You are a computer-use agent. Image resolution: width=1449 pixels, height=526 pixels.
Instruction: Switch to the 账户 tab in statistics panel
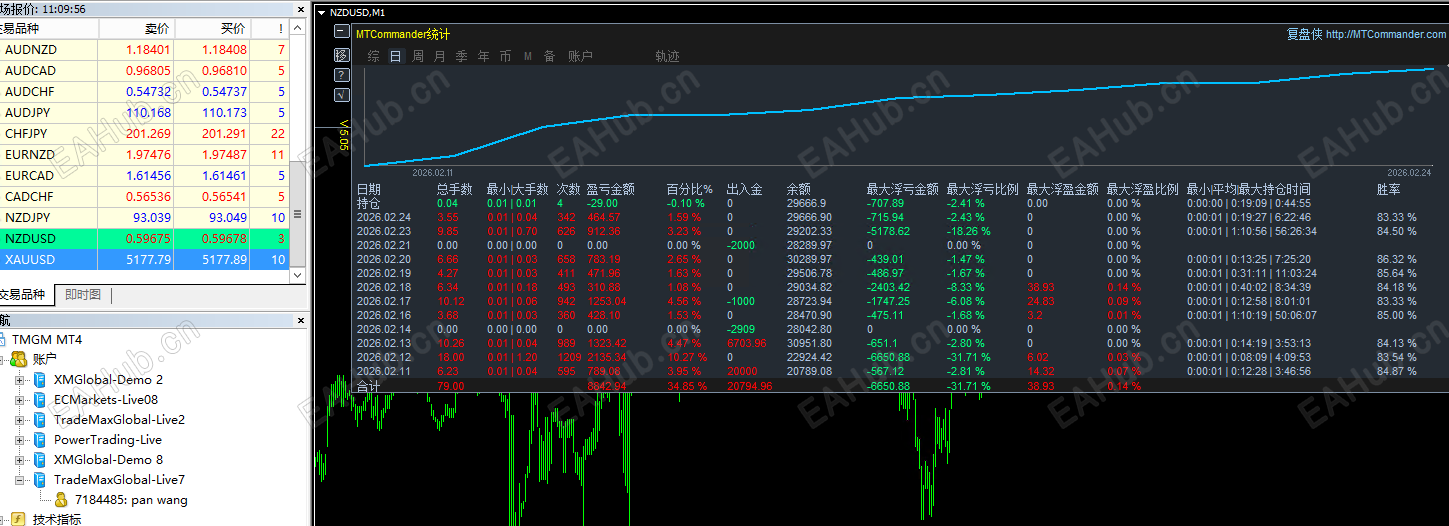(580, 57)
